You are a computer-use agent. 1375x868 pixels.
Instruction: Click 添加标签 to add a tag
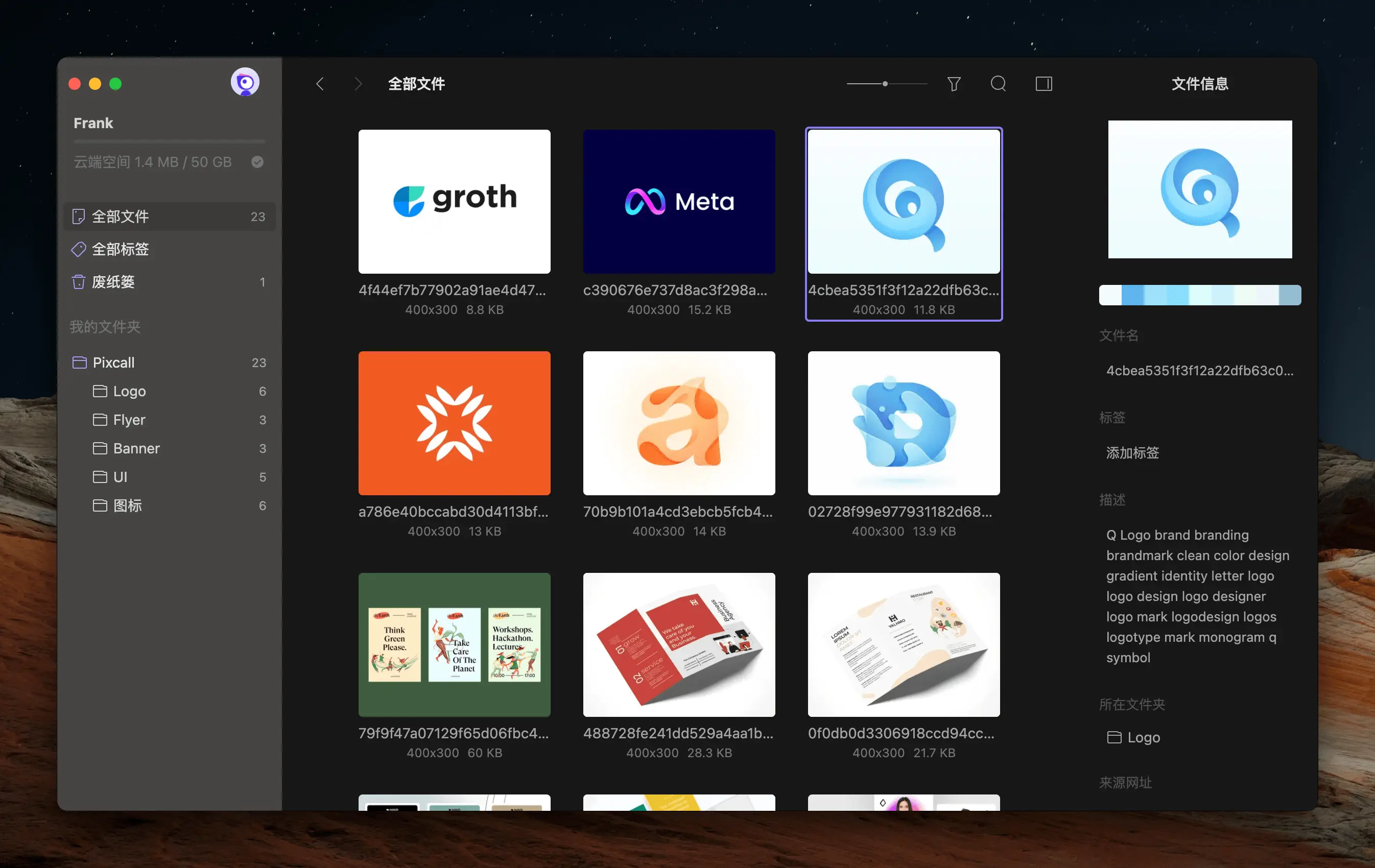pos(1132,452)
